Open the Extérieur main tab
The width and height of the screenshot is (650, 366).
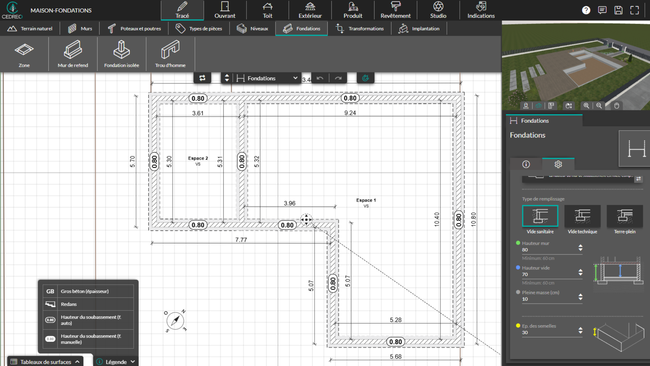pos(310,10)
